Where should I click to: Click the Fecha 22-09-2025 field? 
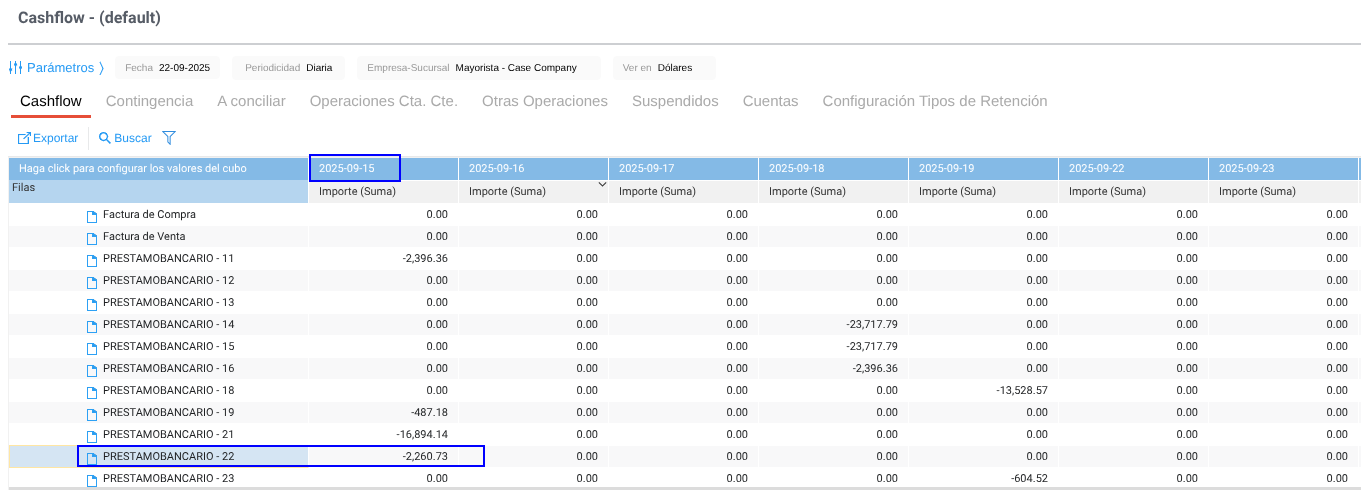click(x=168, y=68)
